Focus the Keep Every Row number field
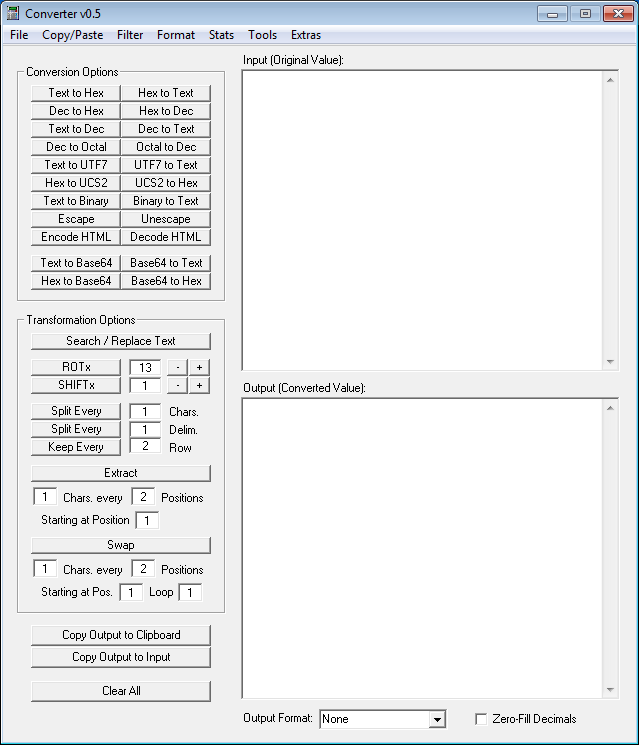The image size is (639, 745). (145, 446)
